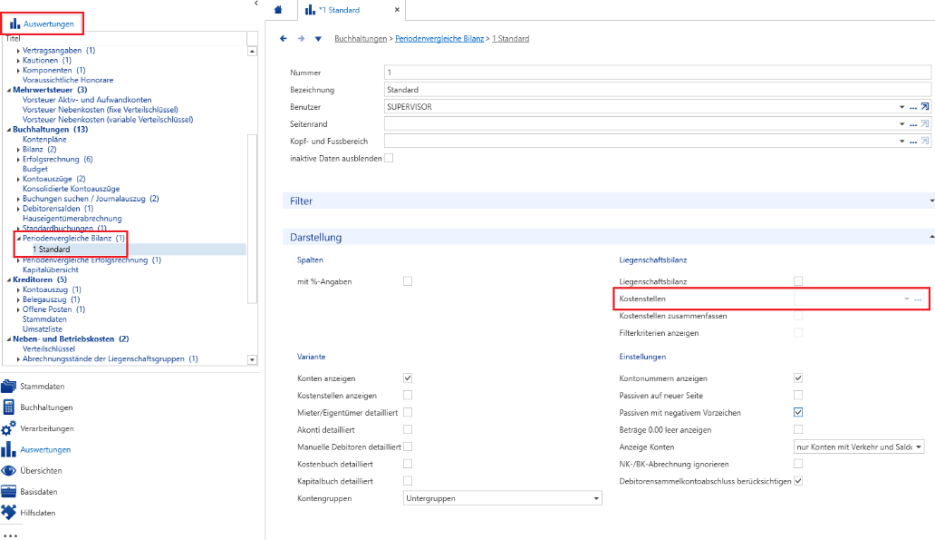Expand the Kontoauszüge (2) tree node
The image size is (935, 540).
pos(18,179)
